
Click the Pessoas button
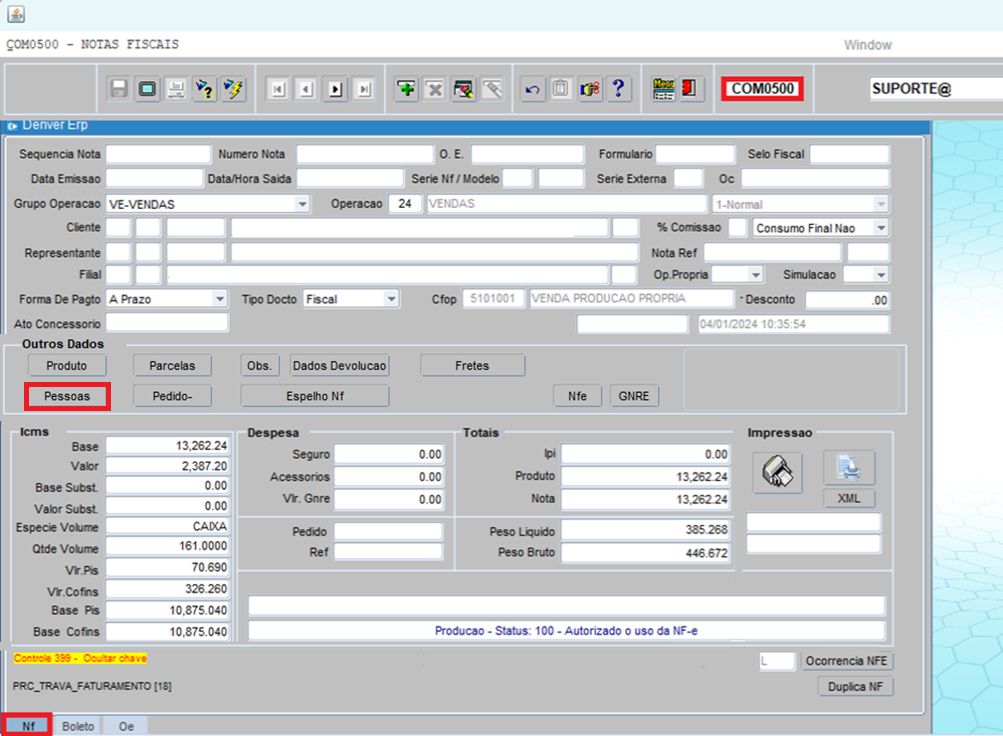click(x=67, y=396)
